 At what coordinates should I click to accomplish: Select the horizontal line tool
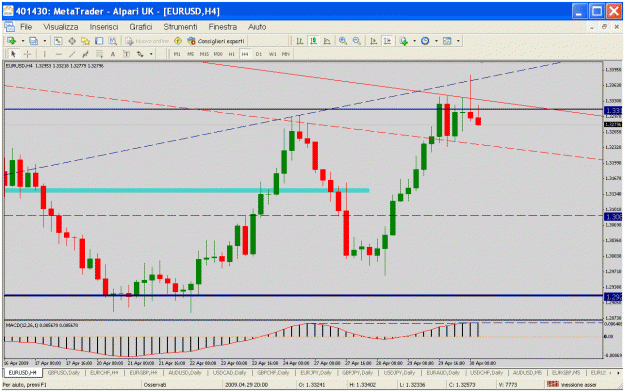(58, 54)
